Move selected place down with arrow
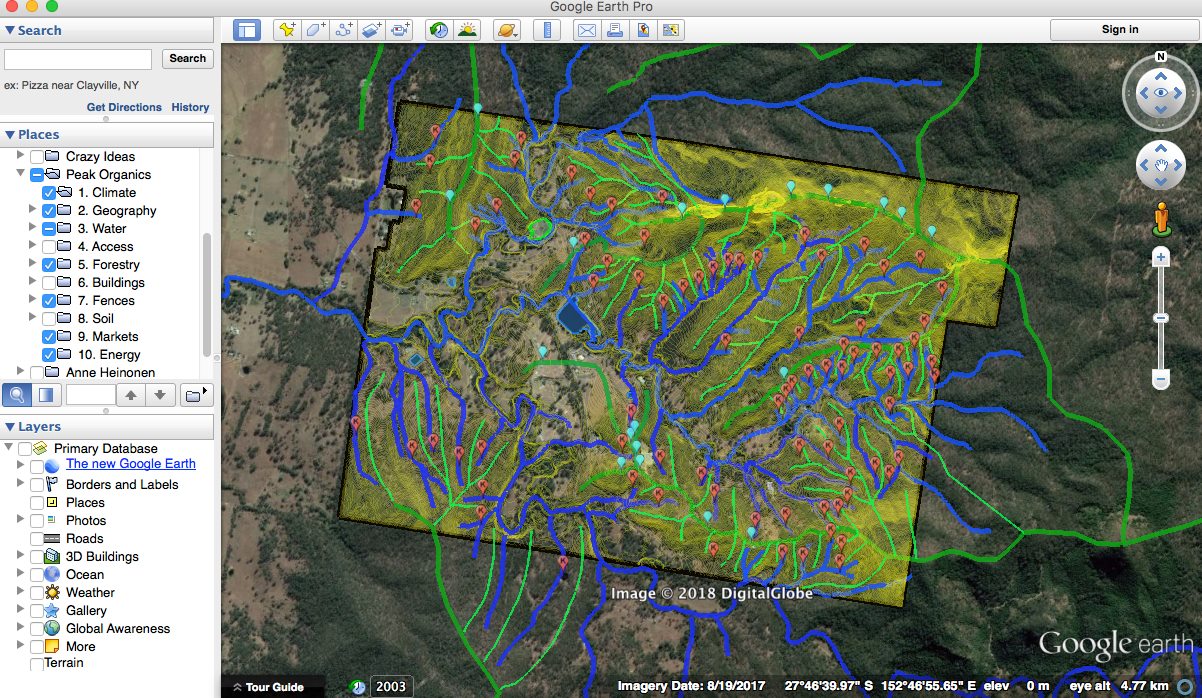Viewport: 1202px width, 698px height. pyautogui.click(x=160, y=394)
